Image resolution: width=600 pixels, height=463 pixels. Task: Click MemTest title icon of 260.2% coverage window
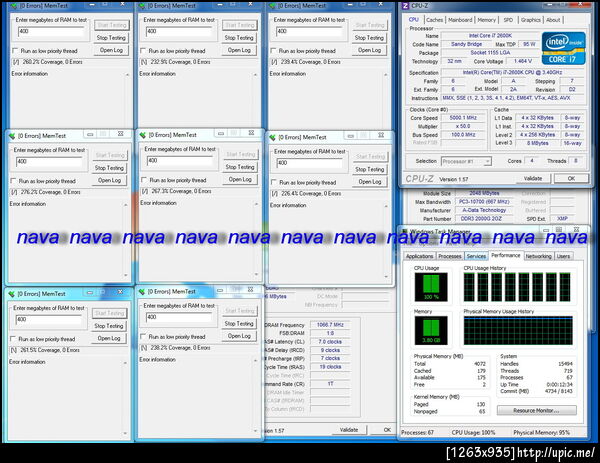coord(13,6)
